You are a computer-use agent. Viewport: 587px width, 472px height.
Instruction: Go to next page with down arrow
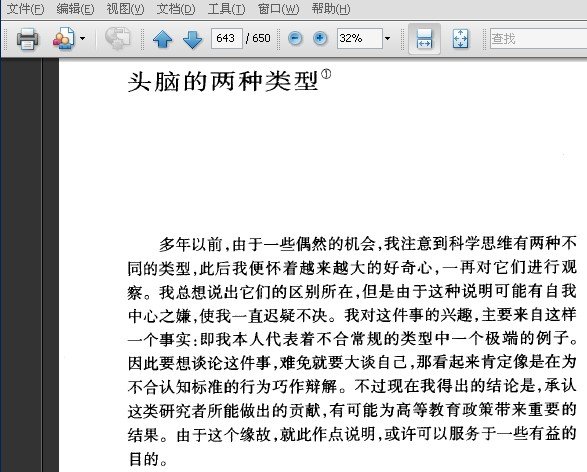(x=193, y=39)
